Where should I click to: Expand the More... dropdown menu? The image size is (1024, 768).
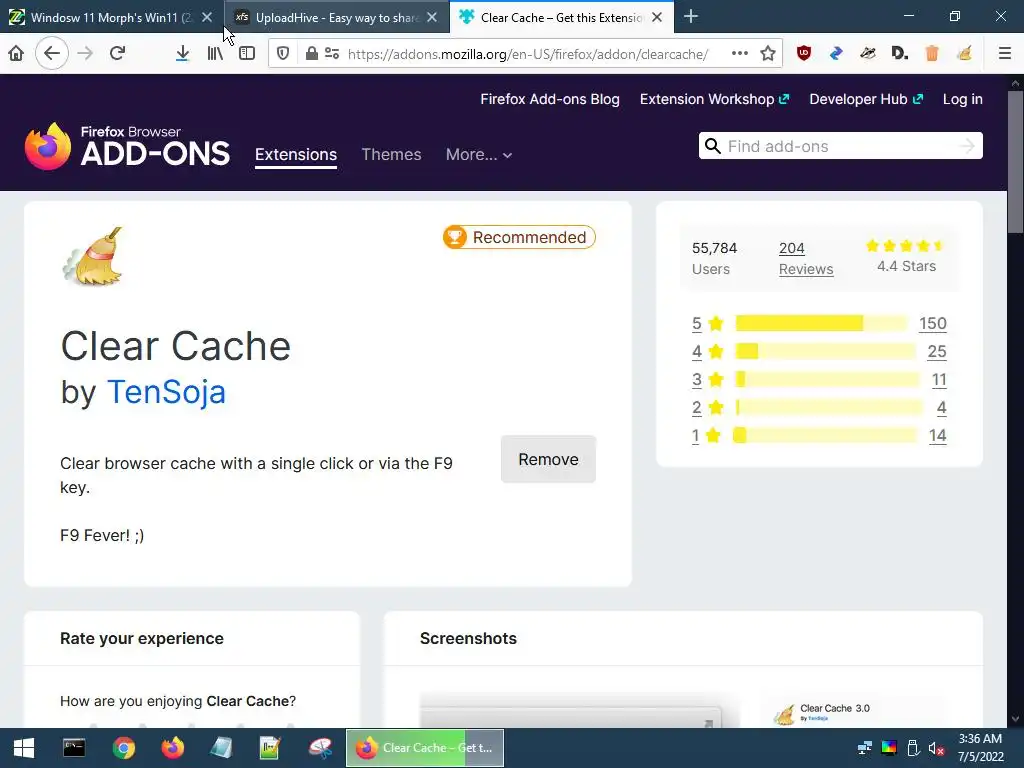(x=479, y=155)
